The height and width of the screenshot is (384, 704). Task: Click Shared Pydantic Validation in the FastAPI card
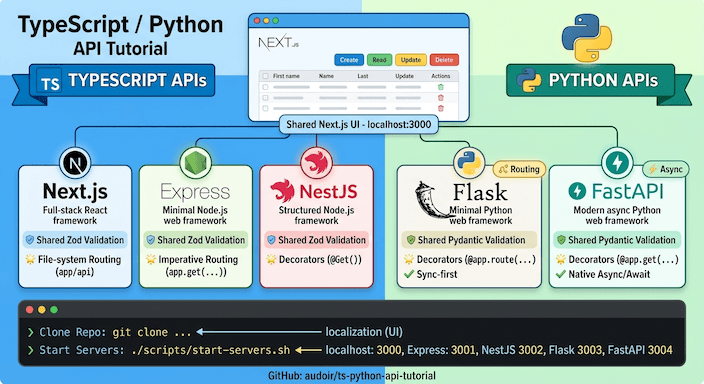622,240
